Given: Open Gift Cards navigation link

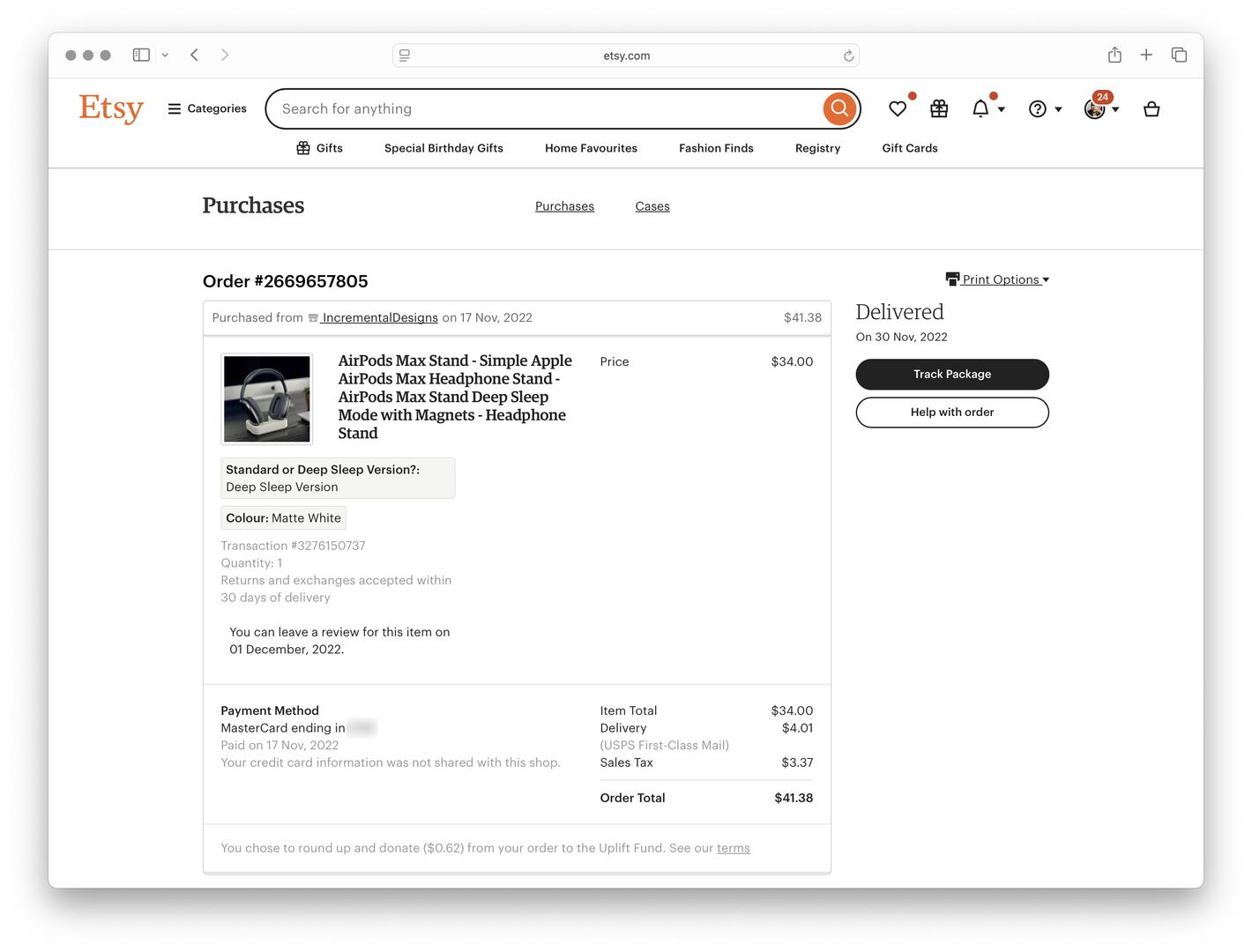Looking at the screenshot, I should pyautogui.click(x=910, y=148).
